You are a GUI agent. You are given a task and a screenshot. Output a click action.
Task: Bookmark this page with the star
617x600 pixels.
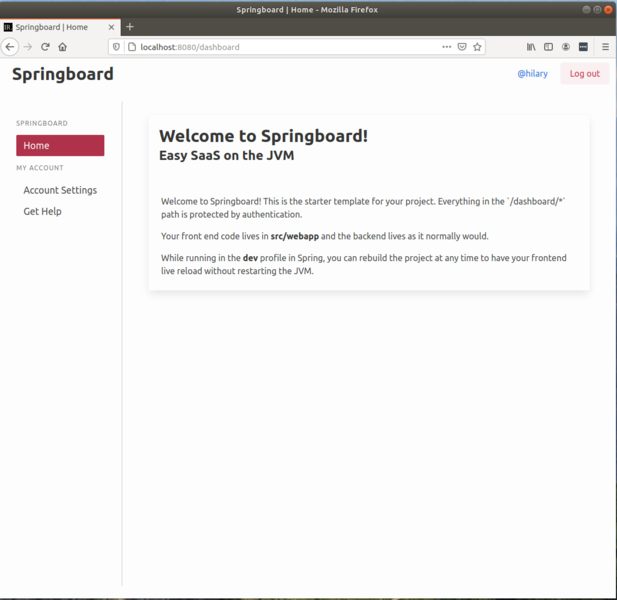[x=477, y=47]
